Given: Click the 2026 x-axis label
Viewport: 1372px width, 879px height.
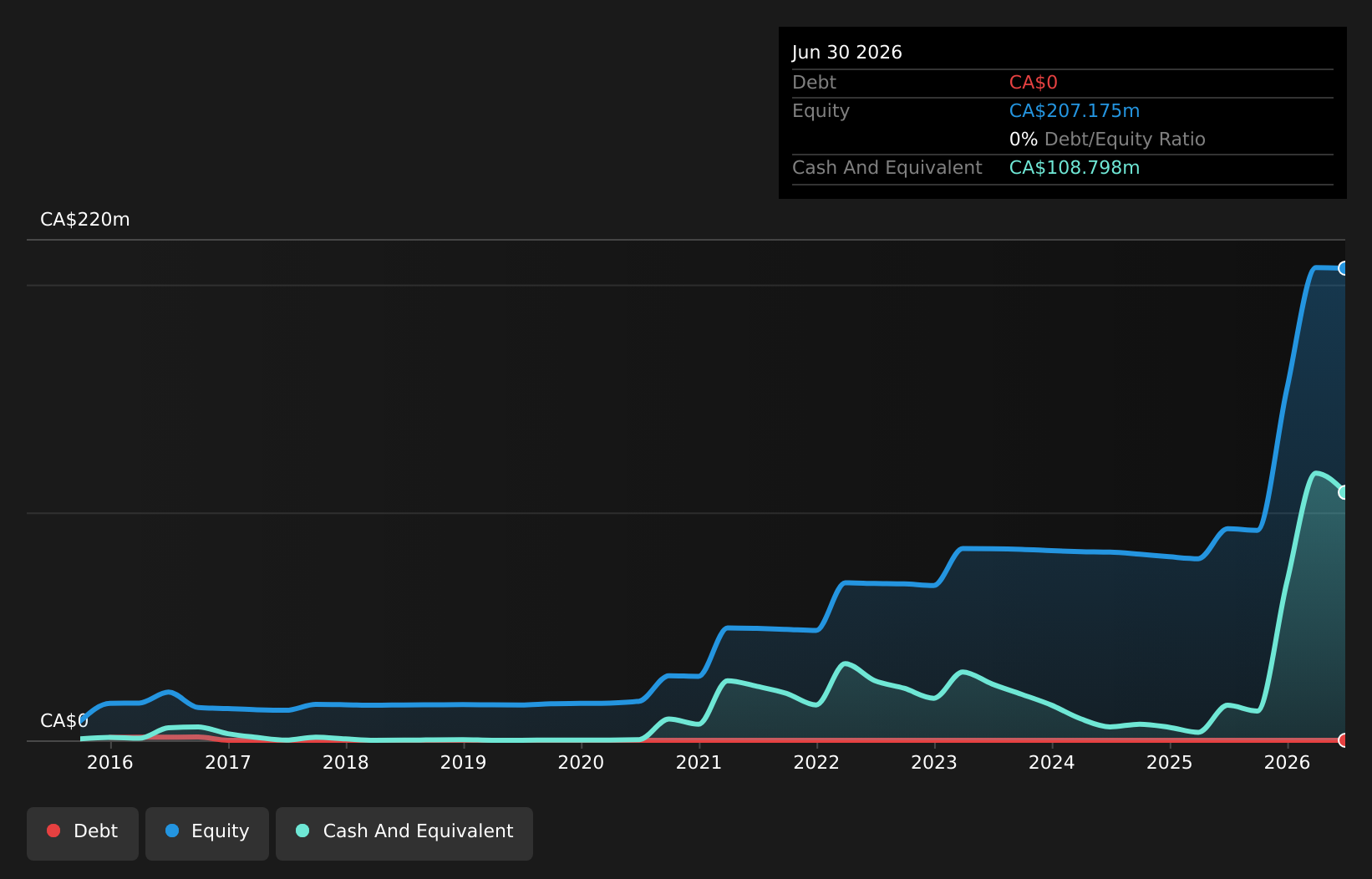Looking at the screenshot, I should click(x=1288, y=762).
